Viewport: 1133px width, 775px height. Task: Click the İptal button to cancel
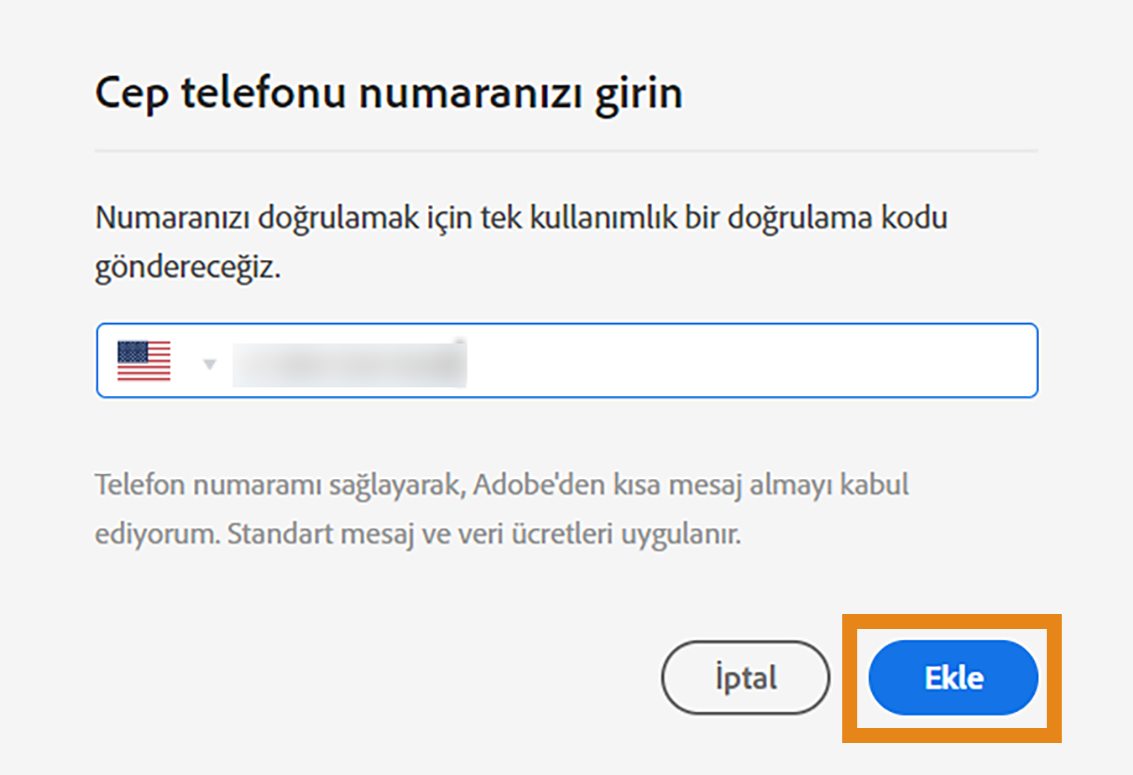tap(745, 677)
